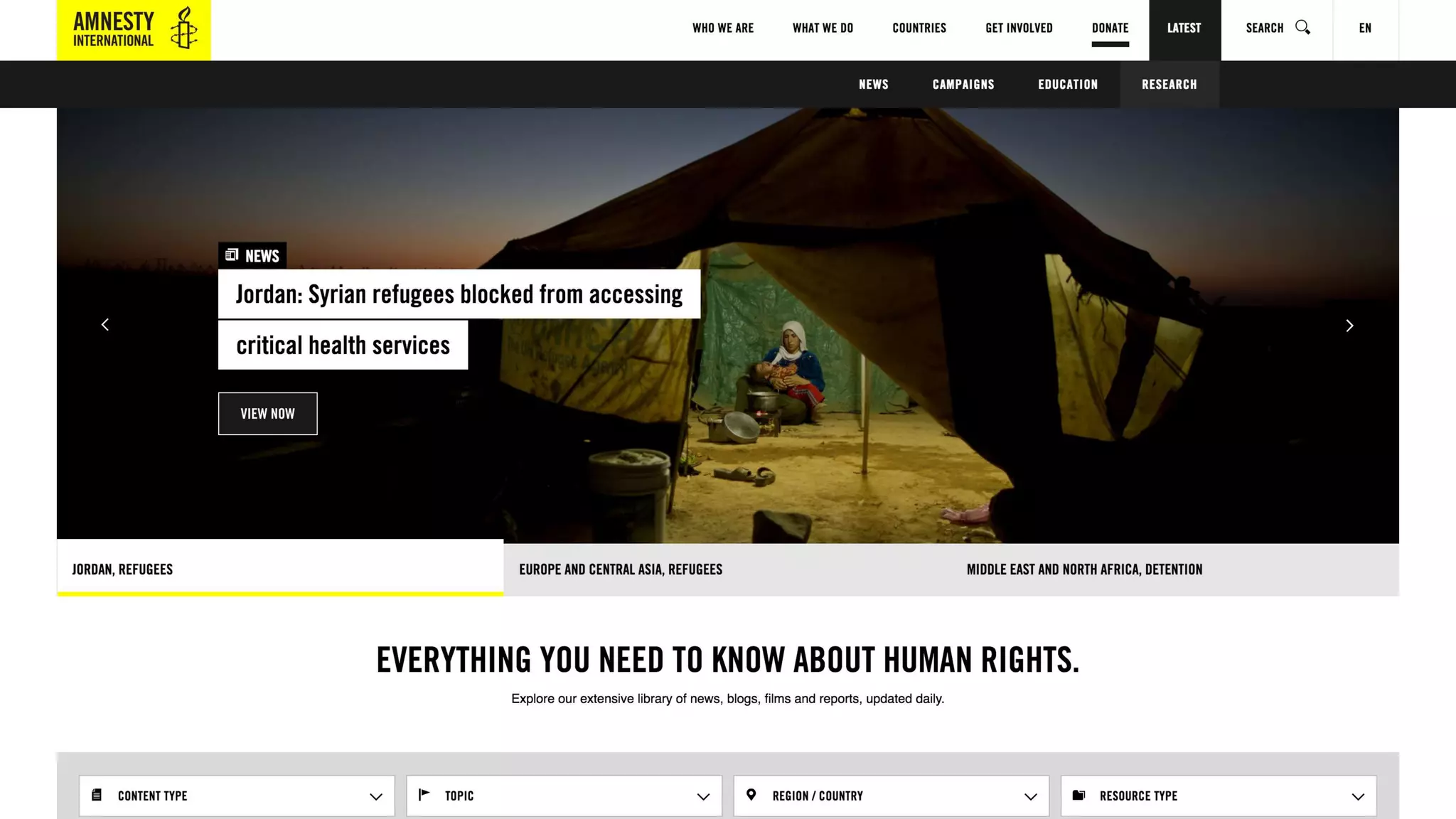Click the folder icon beside Resource Type
Viewport: 1456px width, 819px height.
tap(1078, 795)
